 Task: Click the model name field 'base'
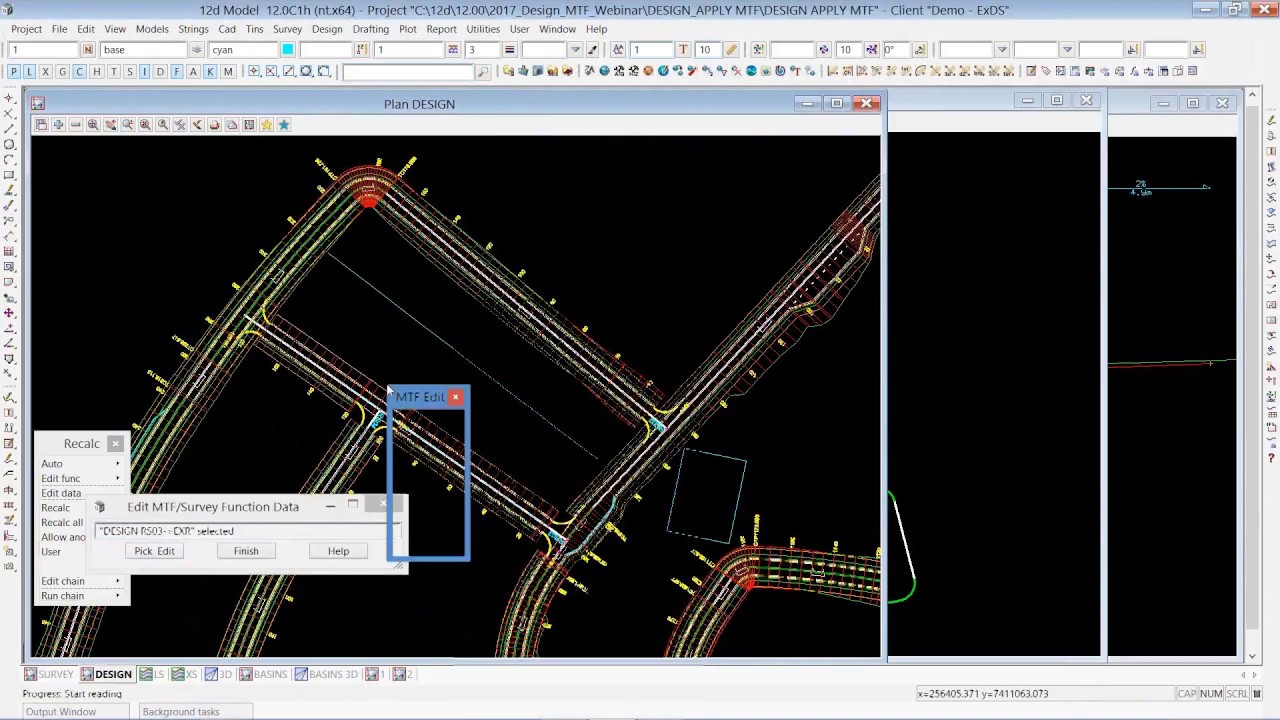point(144,49)
